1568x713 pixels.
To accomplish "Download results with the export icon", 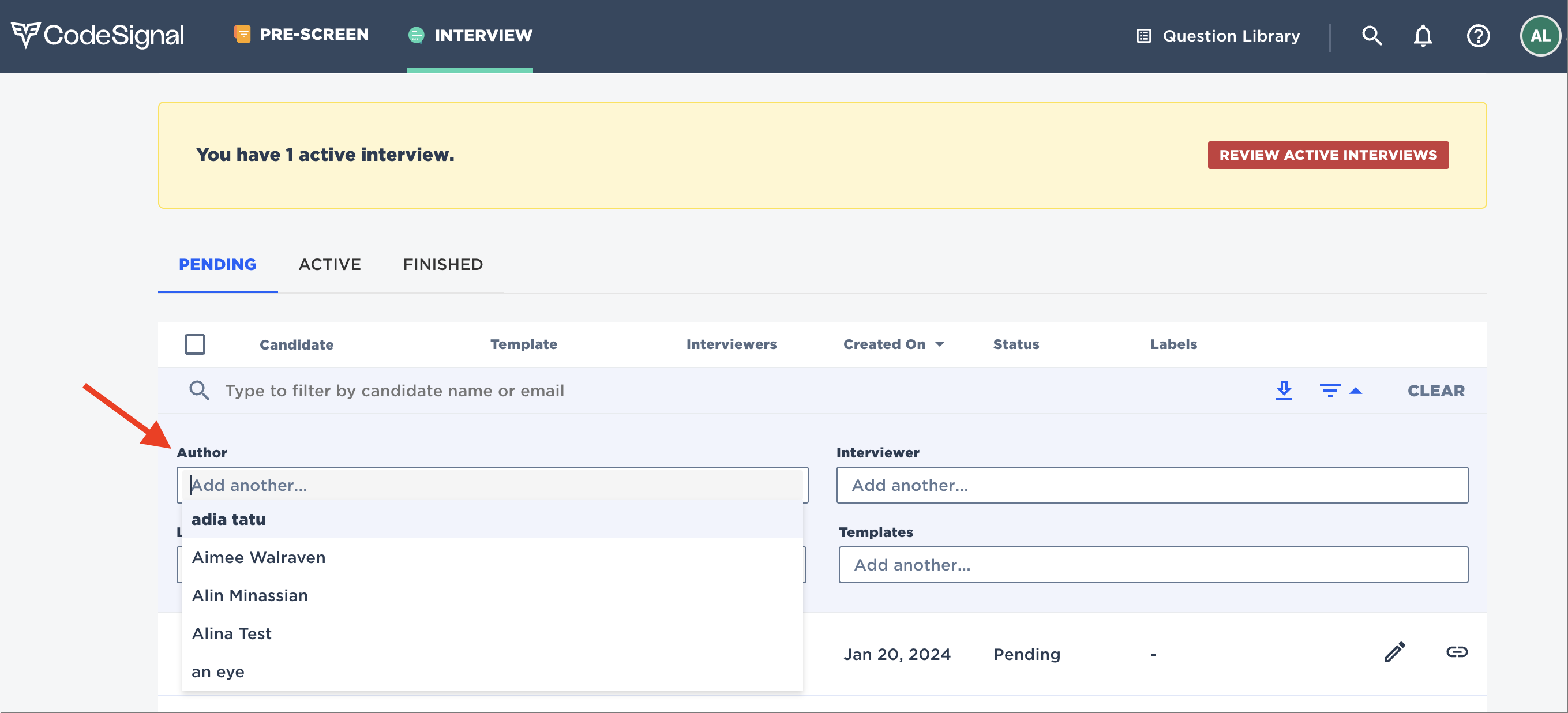I will (1284, 391).
